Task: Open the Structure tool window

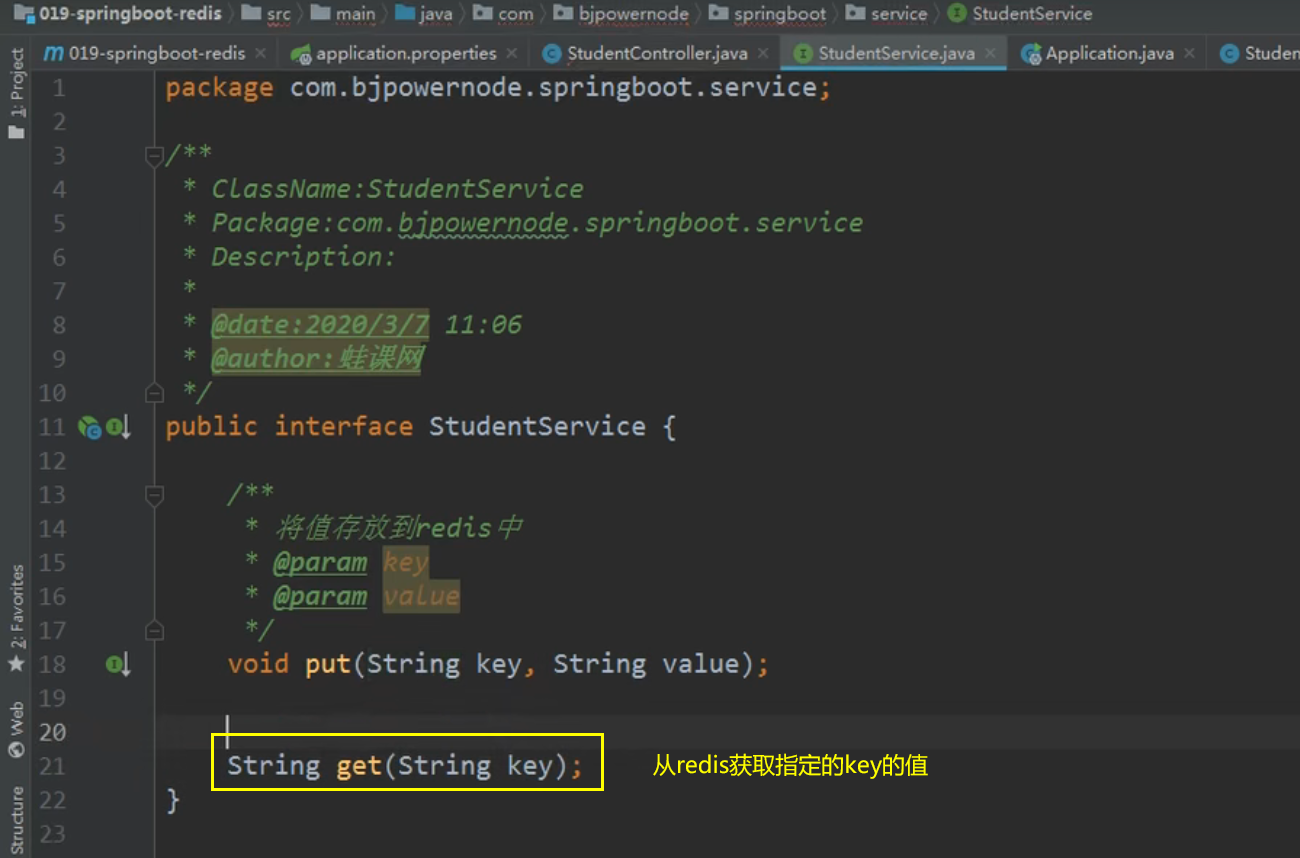Action: click(x=16, y=822)
